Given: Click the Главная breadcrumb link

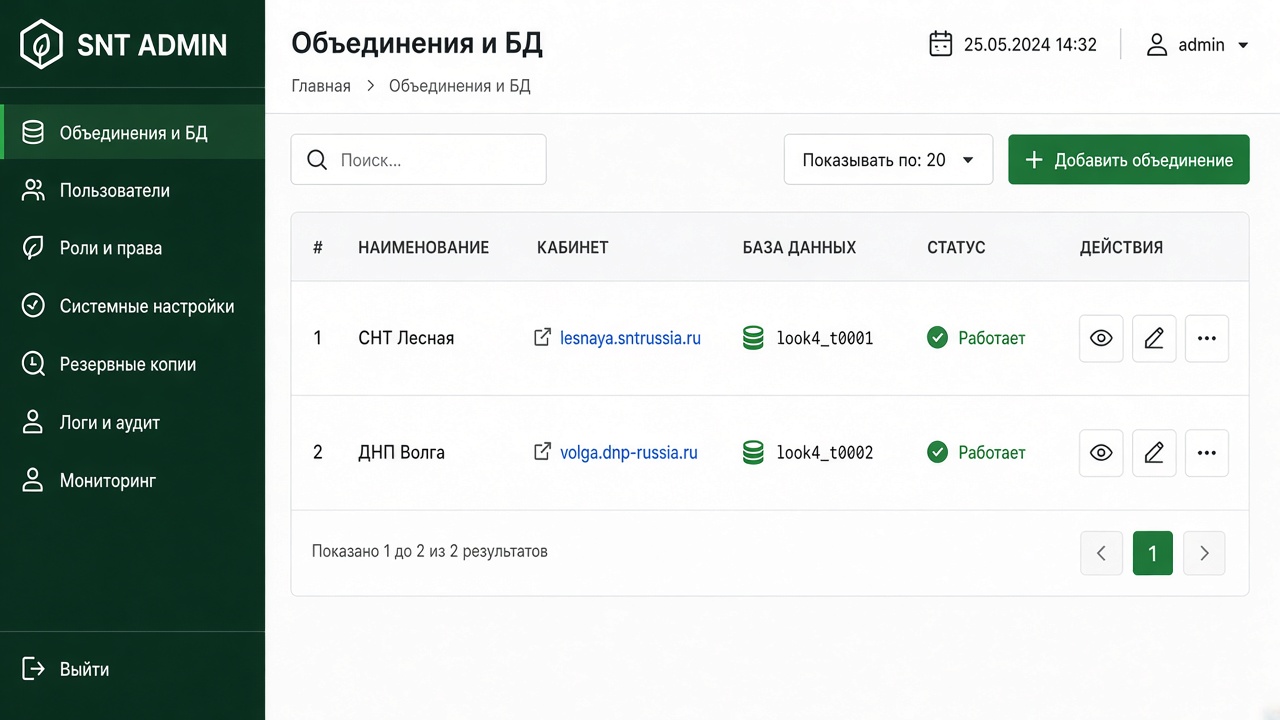Looking at the screenshot, I should coord(321,86).
